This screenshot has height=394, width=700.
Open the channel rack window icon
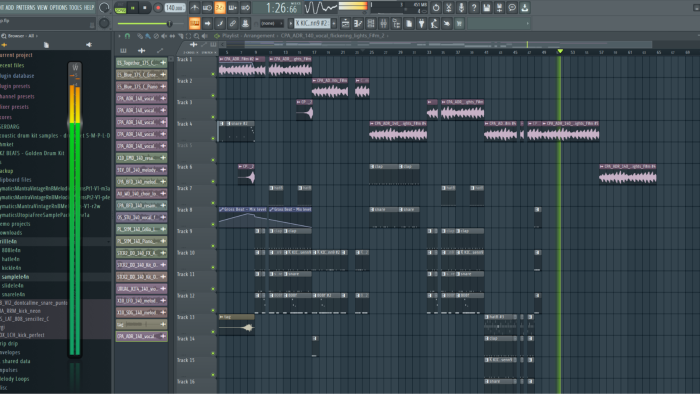pos(371,23)
